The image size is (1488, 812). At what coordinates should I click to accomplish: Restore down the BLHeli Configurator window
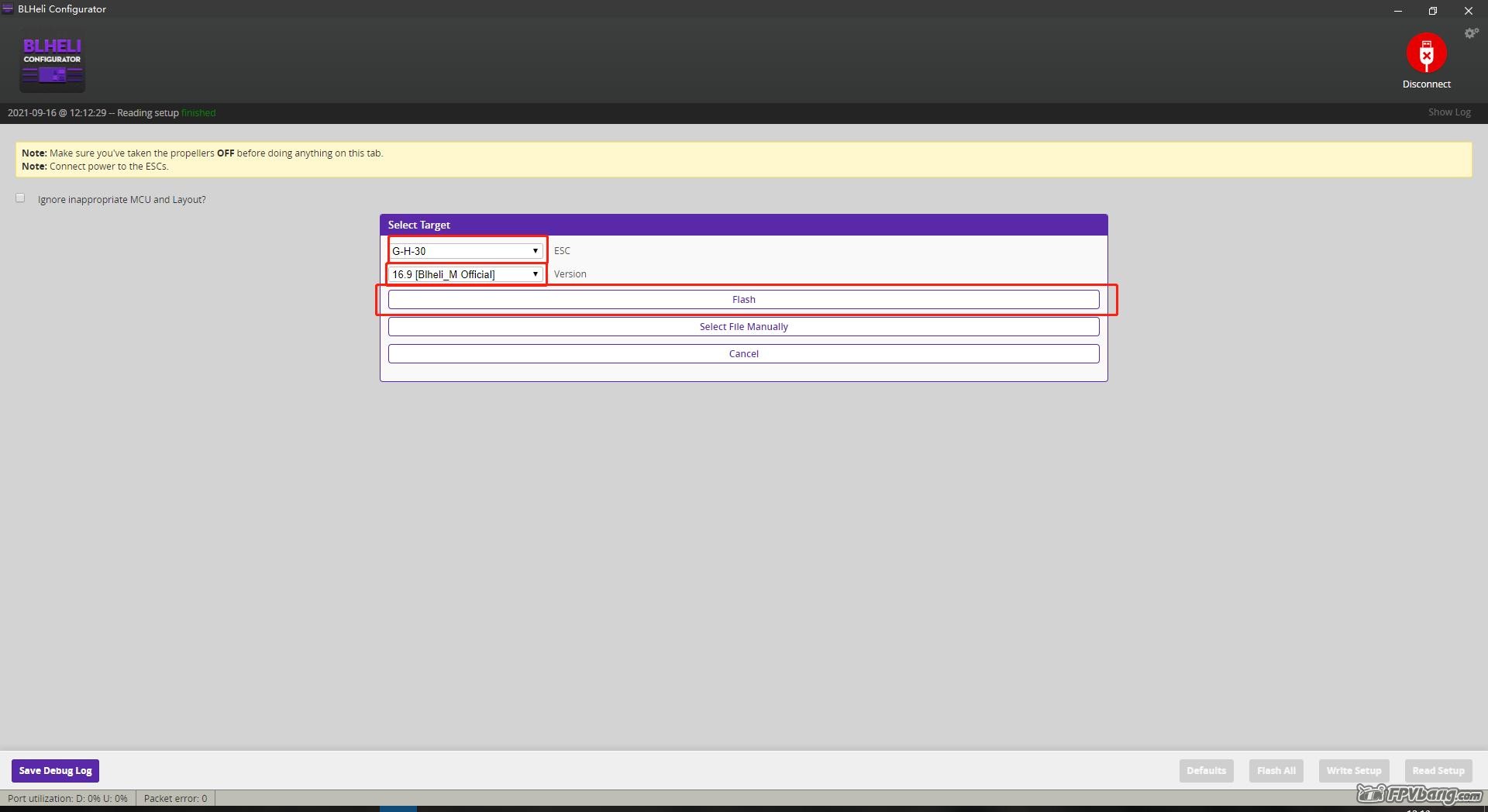(1433, 11)
